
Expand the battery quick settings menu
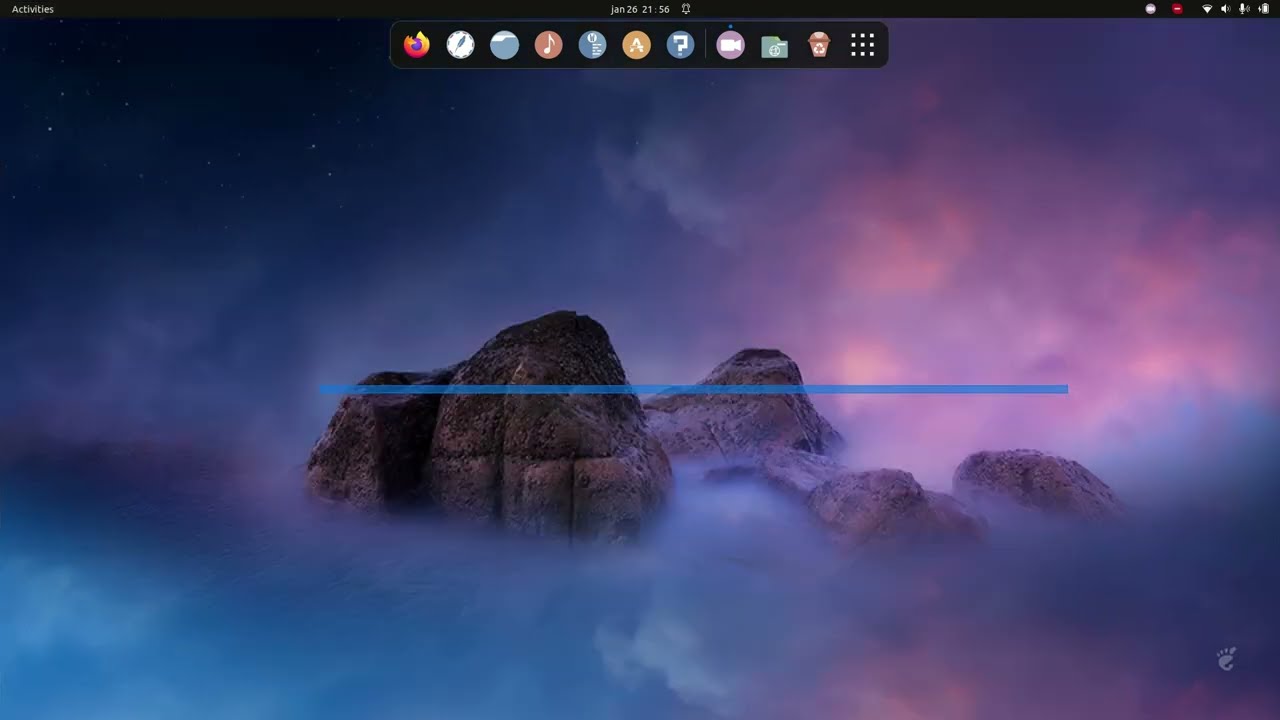click(x=1264, y=9)
